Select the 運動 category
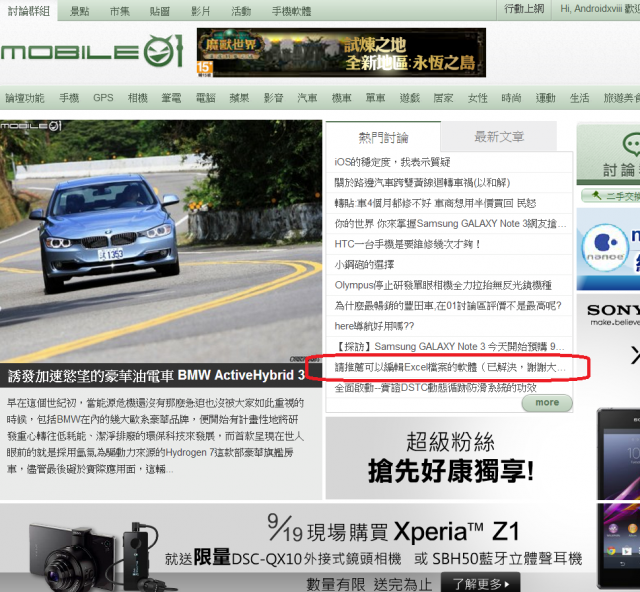The width and height of the screenshot is (640, 592). (x=546, y=98)
